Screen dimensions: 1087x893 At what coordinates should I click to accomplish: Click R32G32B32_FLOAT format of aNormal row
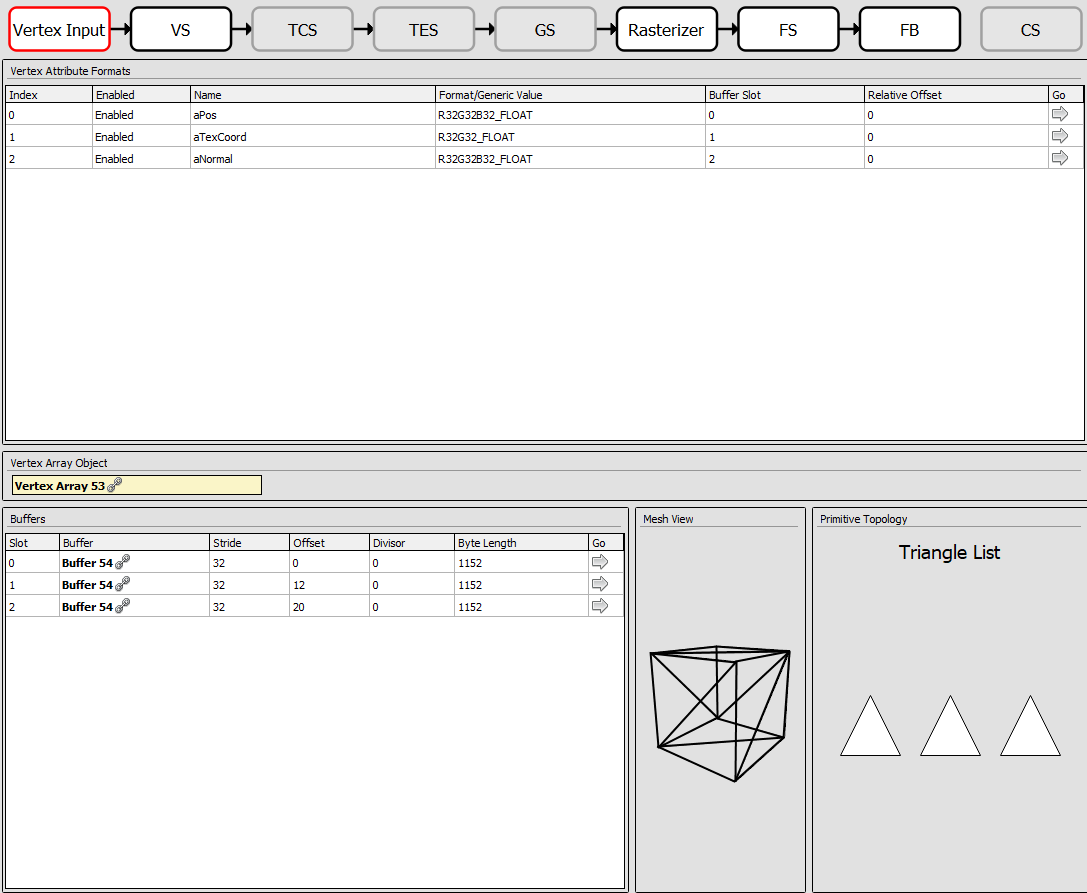(x=570, y=159)
